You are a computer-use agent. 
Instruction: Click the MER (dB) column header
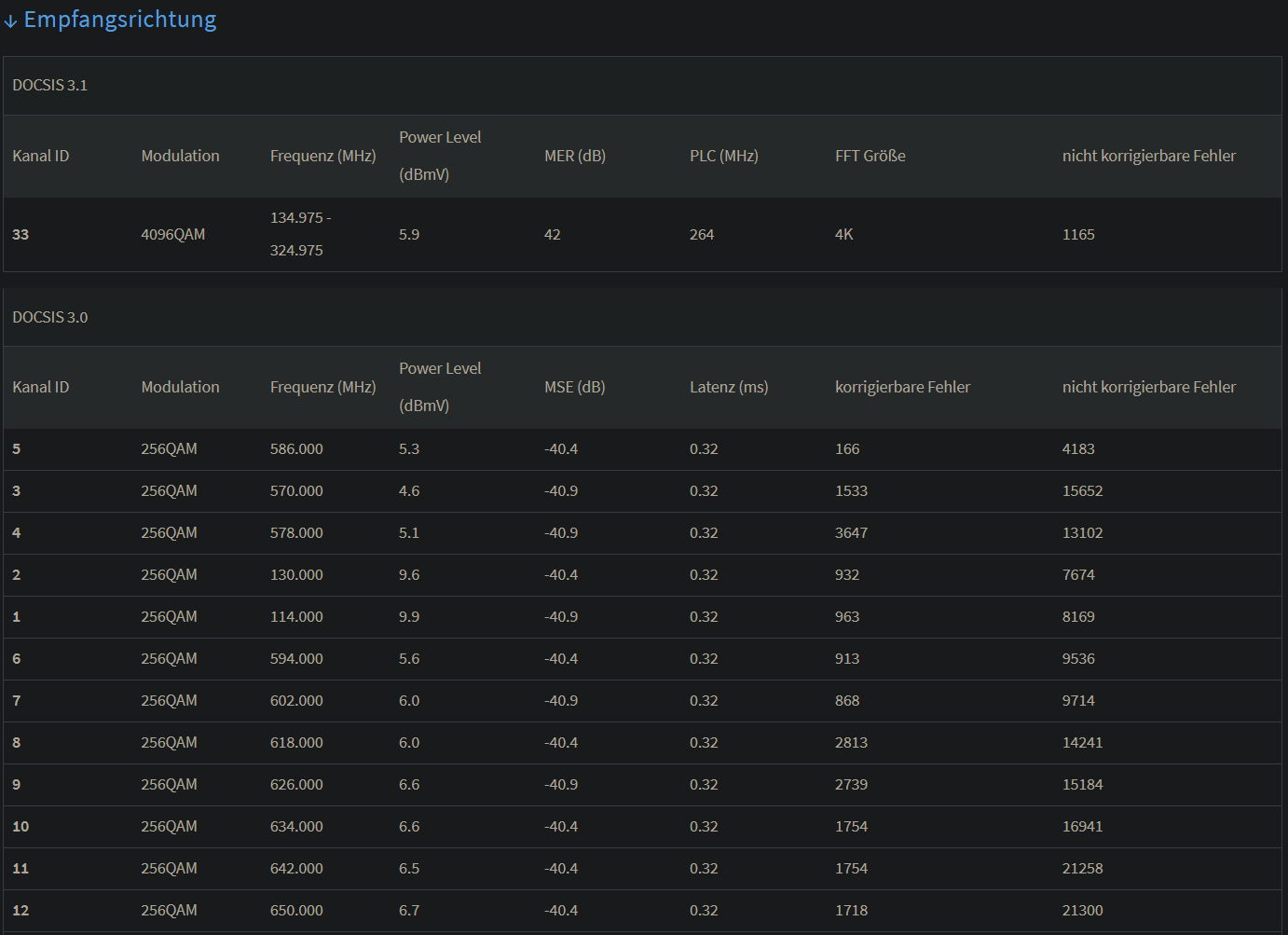pos(575,156)
